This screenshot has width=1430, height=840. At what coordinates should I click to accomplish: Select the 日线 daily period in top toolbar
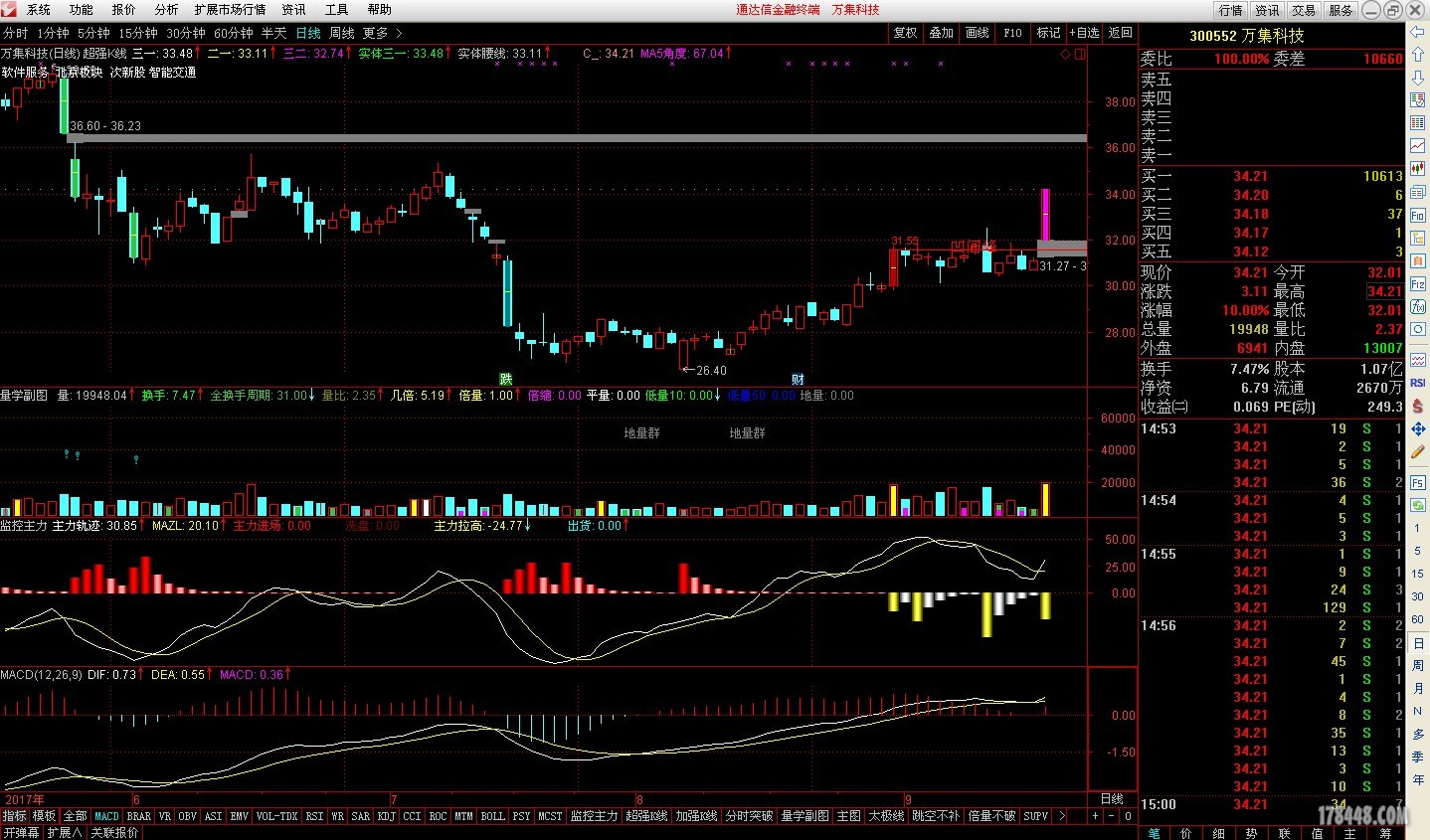point(308,33)
